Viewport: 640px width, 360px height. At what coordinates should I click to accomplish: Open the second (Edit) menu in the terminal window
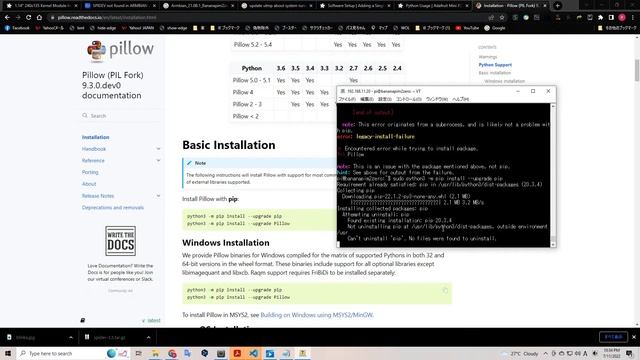[x=367, y=99]
